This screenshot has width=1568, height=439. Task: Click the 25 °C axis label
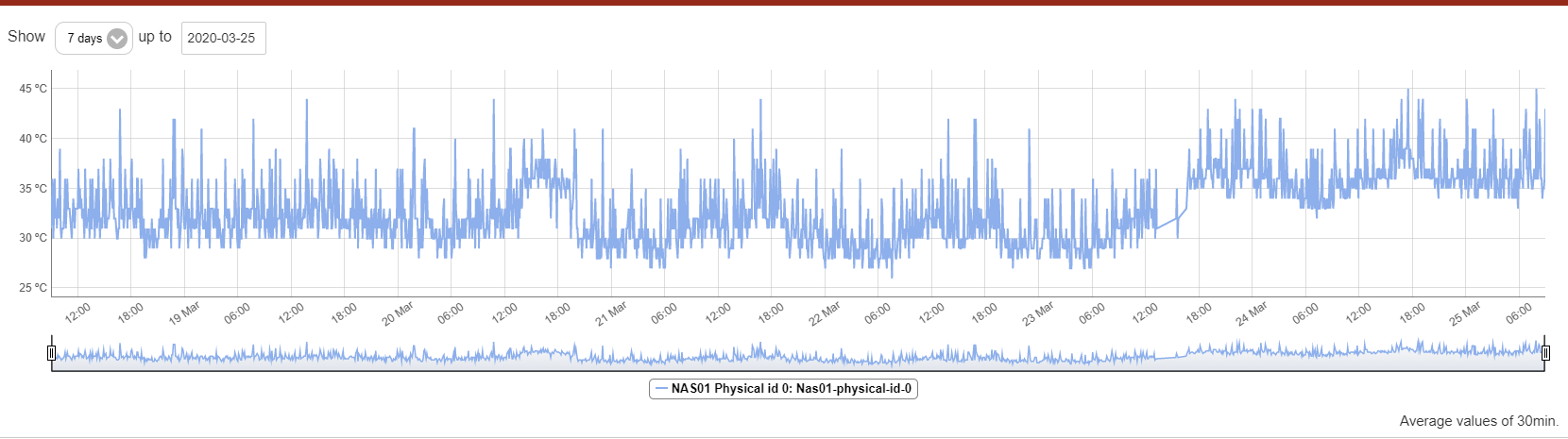click(33, 288)
